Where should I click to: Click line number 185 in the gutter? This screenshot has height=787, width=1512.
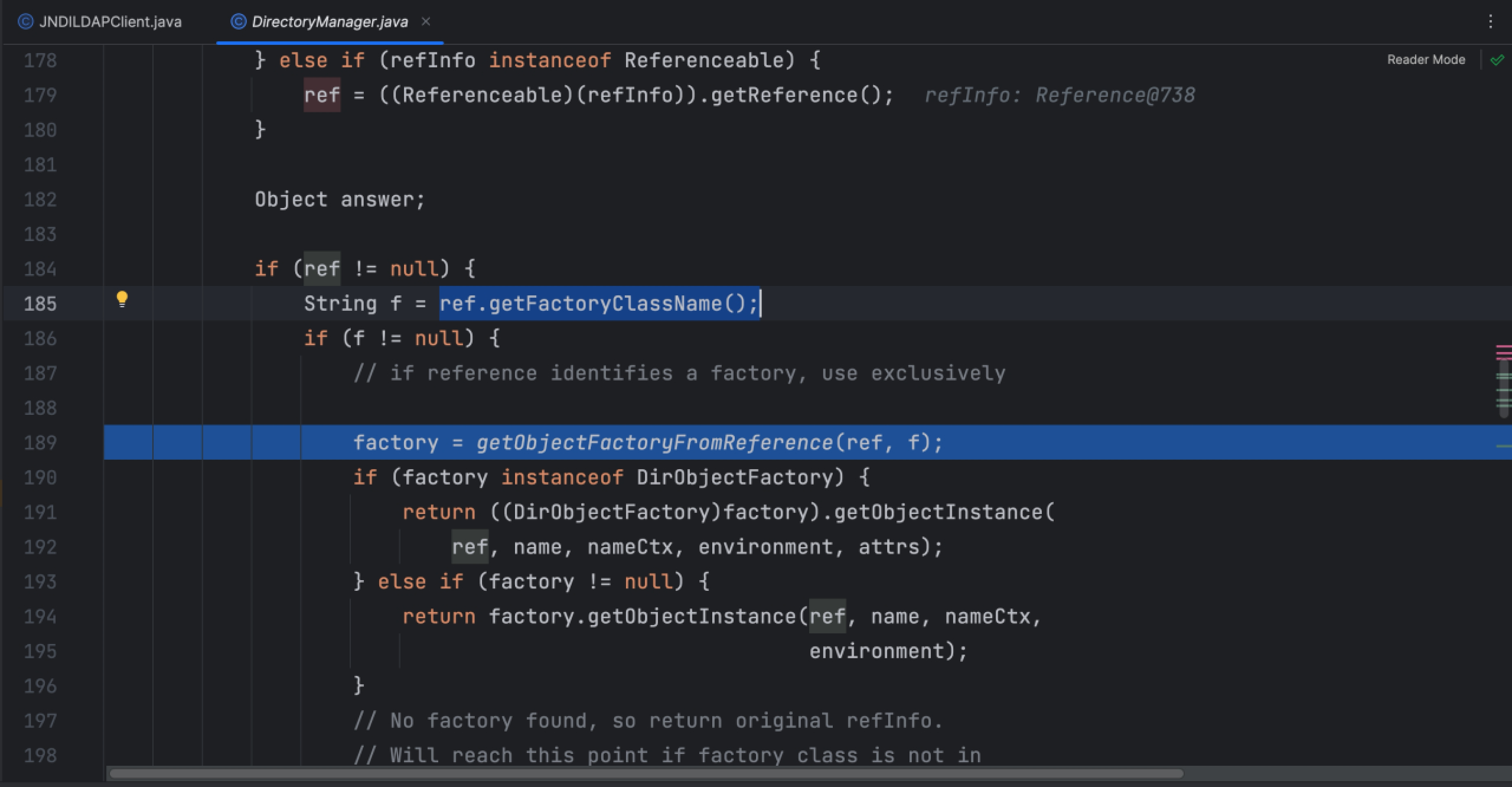pyautogui.click(x=40, y=304)
